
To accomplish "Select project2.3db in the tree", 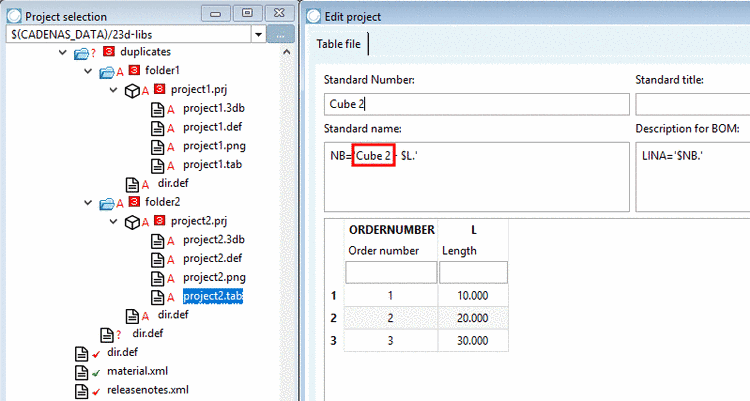I will click(214, 240).
